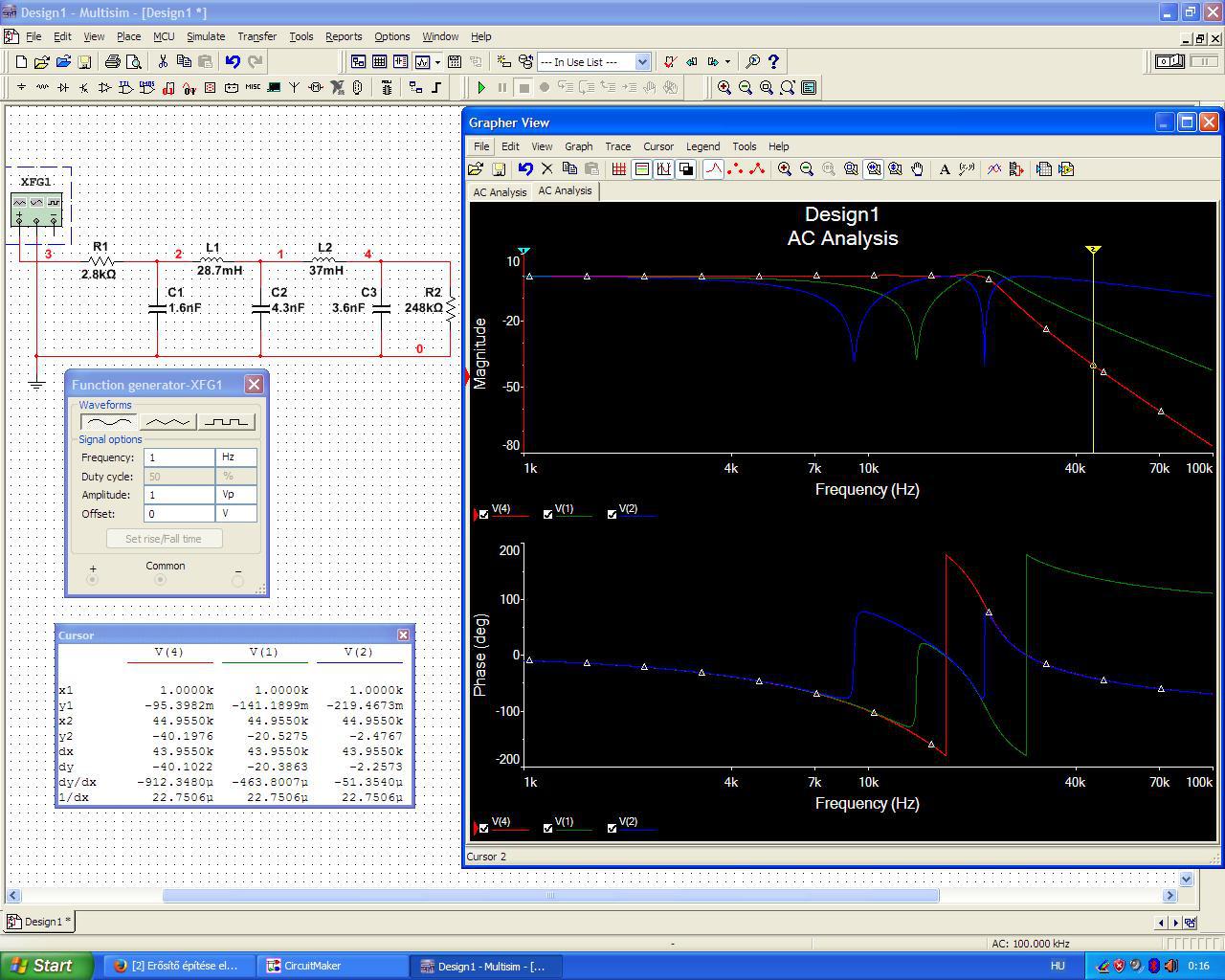The height and width of the screenshot is (980, 1225).
Task: Select the square waveform button
Action: click(226, 421)
